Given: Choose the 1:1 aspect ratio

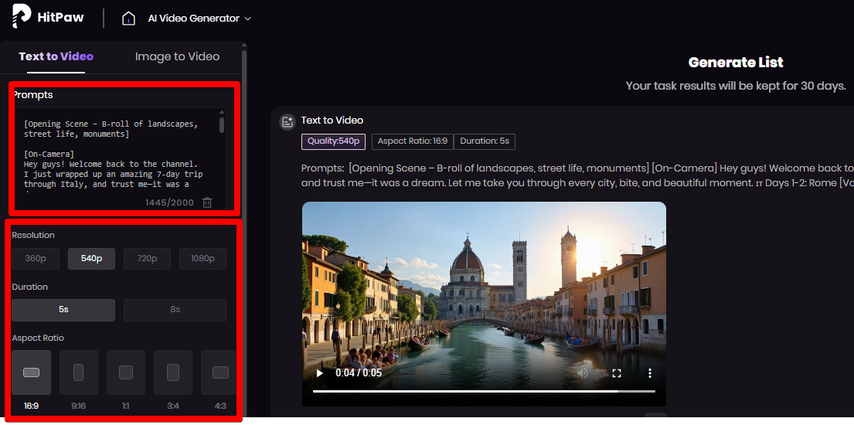Looking at the screenshot, I should coord(126,372).
